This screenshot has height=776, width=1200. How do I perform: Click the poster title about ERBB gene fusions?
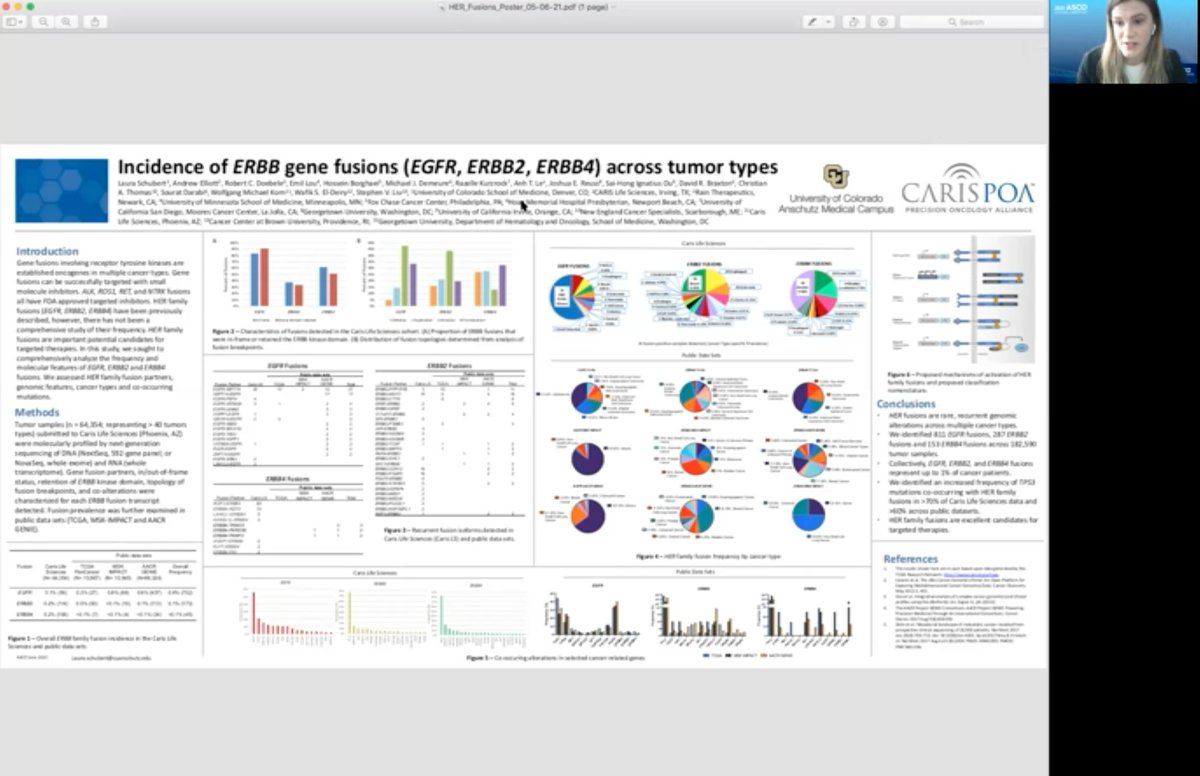point(448,166)
